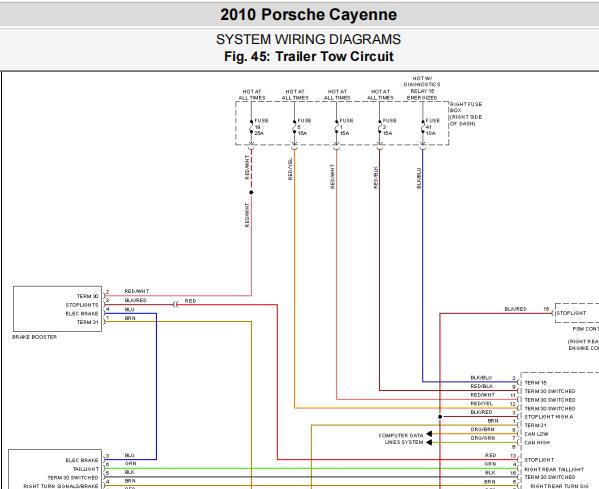The height and width of the screenshot is (489, 599).
Task: Click "HOT AT ALL TIMES" above fuse 19
Action: [252, 95]
